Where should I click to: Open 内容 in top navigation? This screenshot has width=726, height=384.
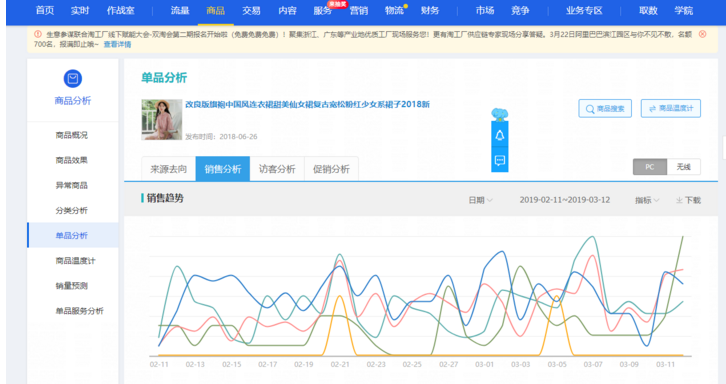[x=287, y=10]
